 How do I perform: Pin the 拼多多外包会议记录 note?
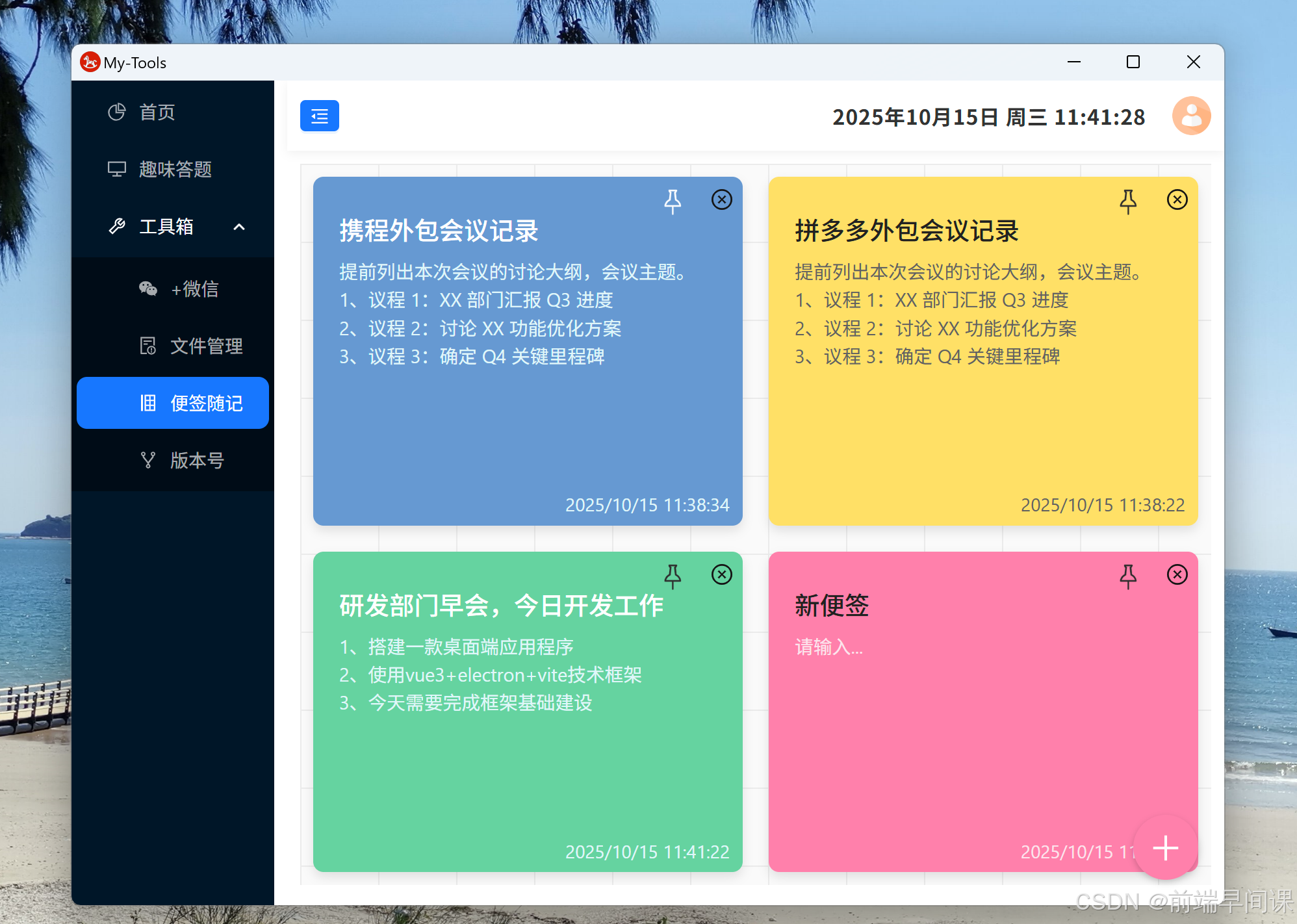(1128, 201)
